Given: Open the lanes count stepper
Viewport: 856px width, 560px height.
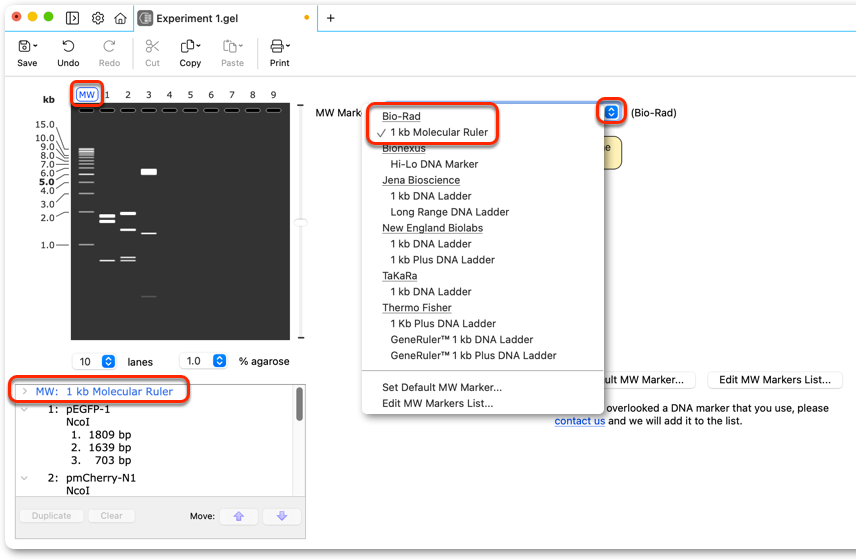Looking at the screenshot, I should coord(109,361).
